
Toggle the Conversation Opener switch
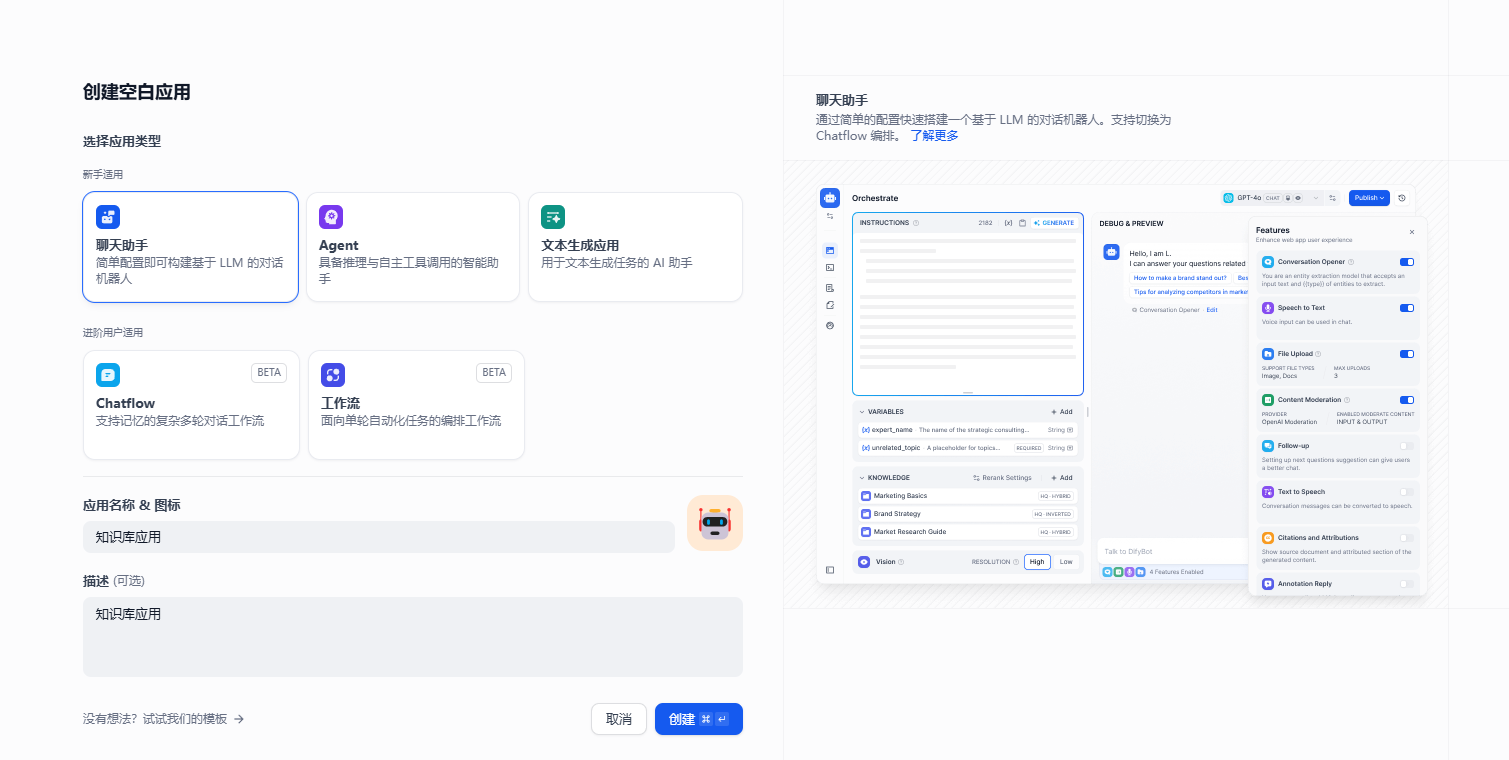[1407, 262]
